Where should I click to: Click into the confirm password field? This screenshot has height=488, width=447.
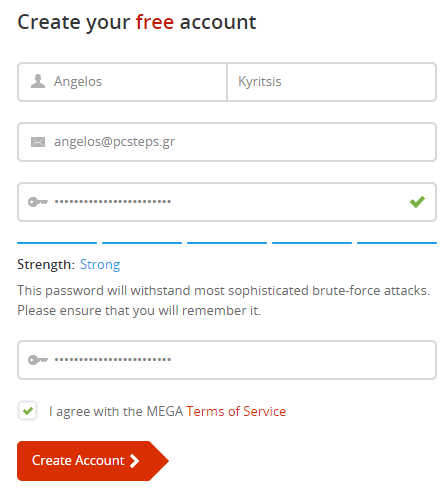(x=227, y=360)
